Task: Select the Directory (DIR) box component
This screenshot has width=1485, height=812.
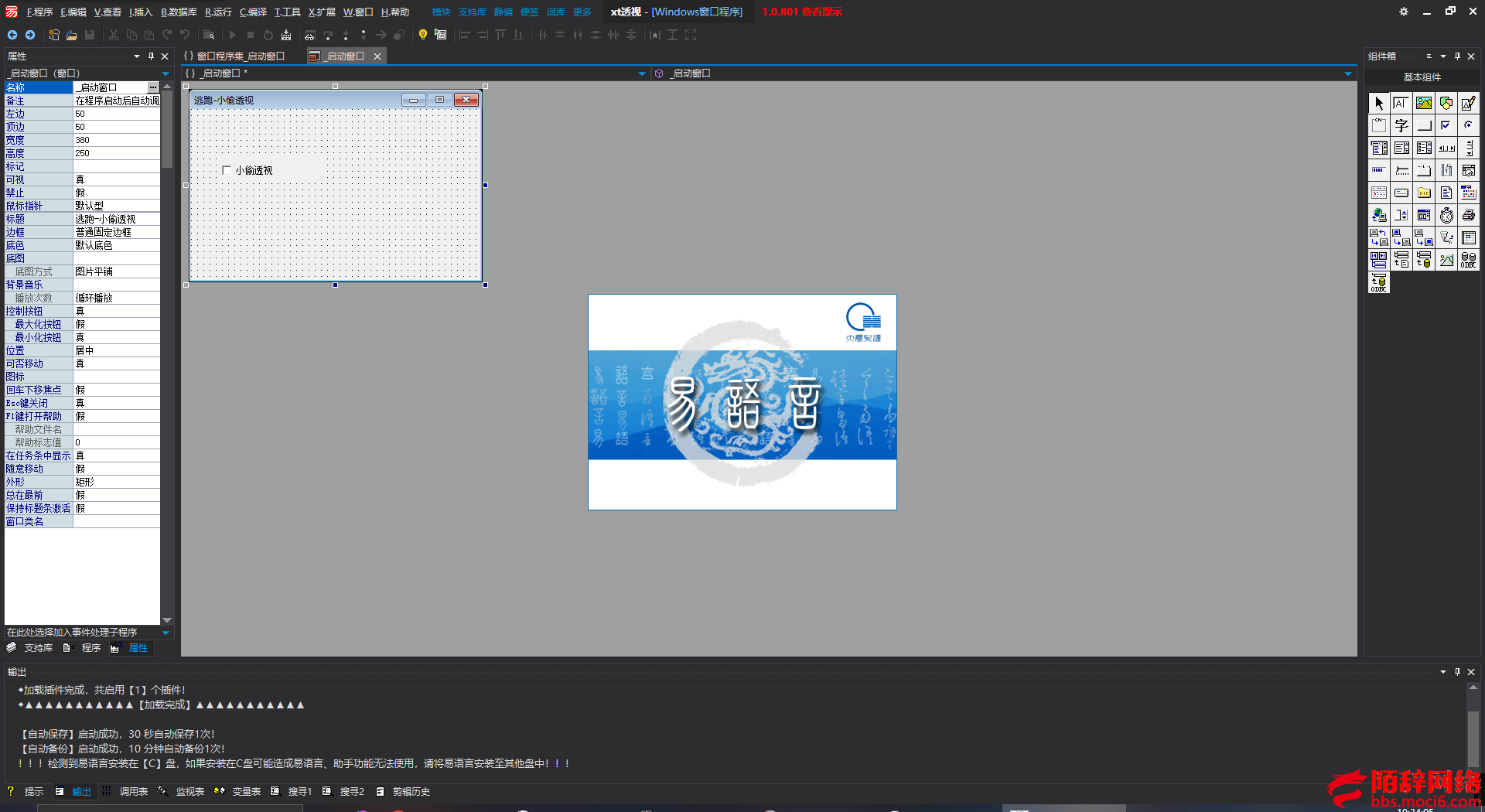Action: pos(1423,193)
